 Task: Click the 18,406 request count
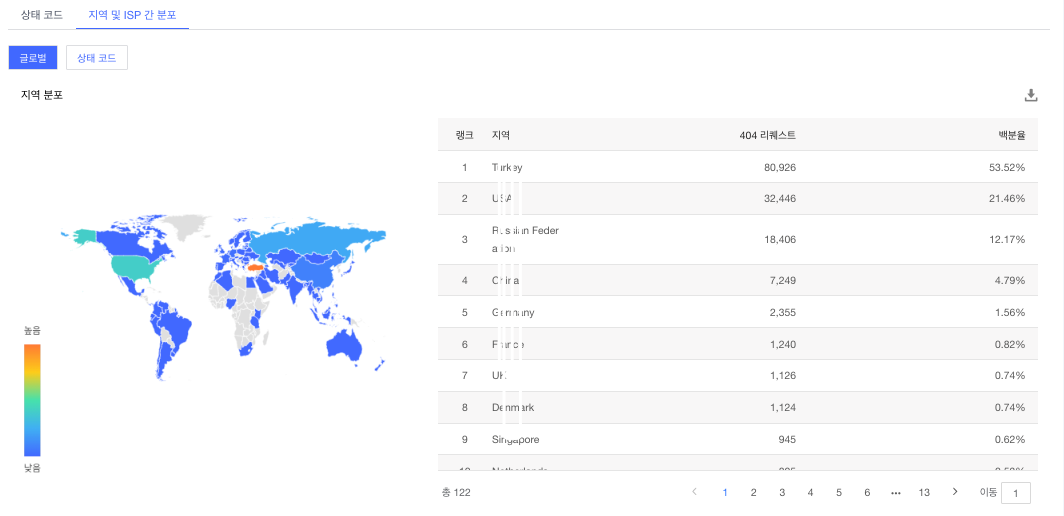[780, 240]
